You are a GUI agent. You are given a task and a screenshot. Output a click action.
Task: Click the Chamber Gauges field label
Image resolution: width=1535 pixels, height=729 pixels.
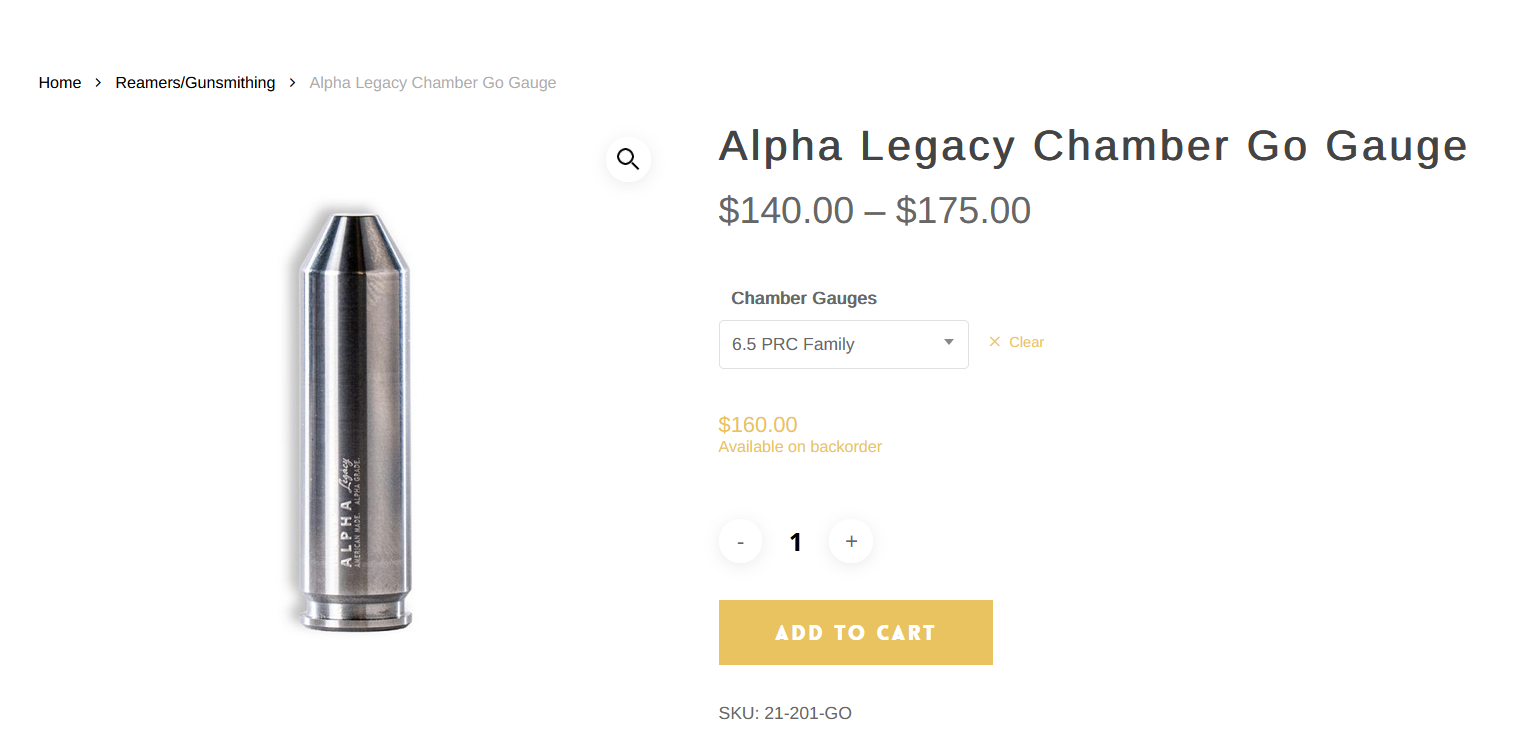click(x=804, y=298)
